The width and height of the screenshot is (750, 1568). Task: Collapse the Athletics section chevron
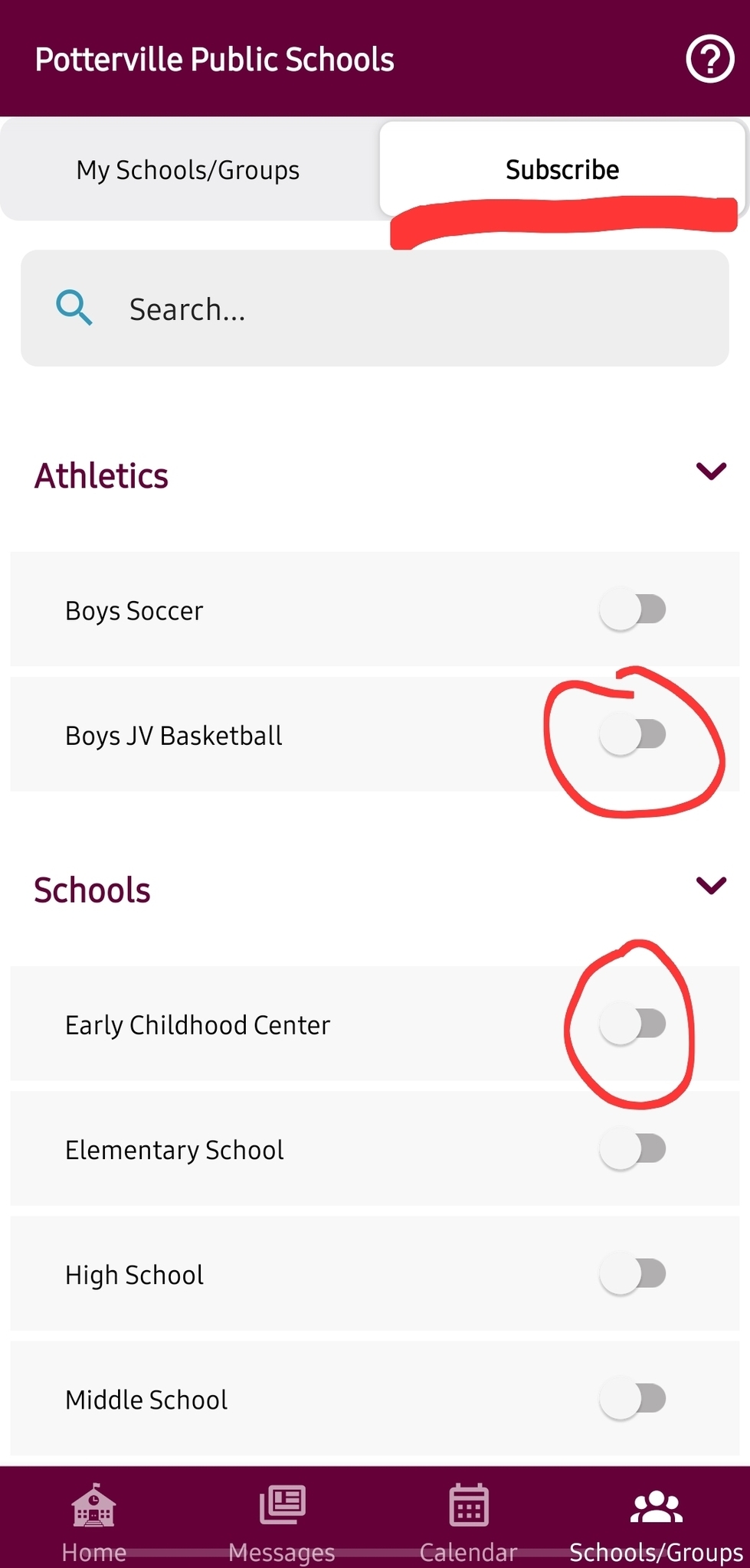(x=711, y=471)
